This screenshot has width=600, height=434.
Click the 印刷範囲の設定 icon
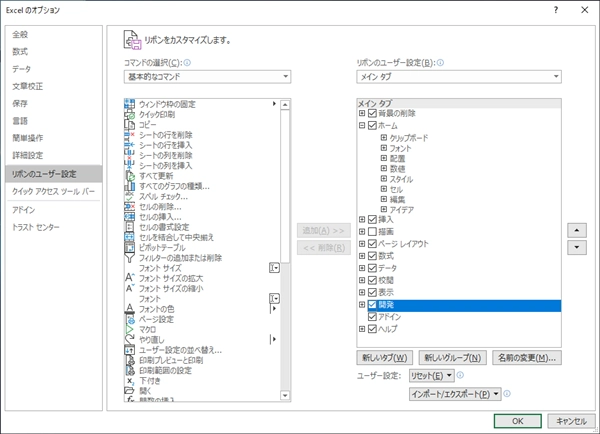[129, 370]
